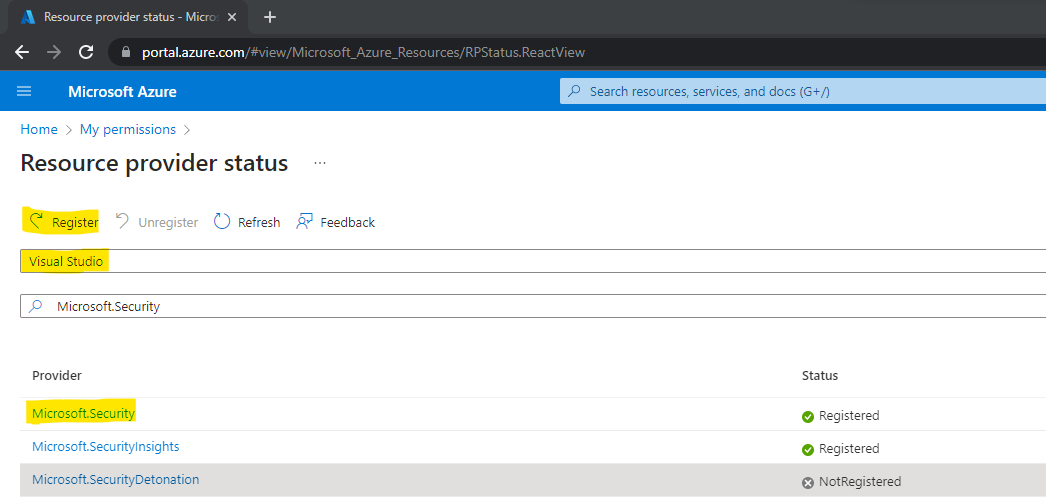This screenshot has height=501, width=1046.
Task: Open the Azure hamburger portal menu
Action: click(x=24, y=91)
